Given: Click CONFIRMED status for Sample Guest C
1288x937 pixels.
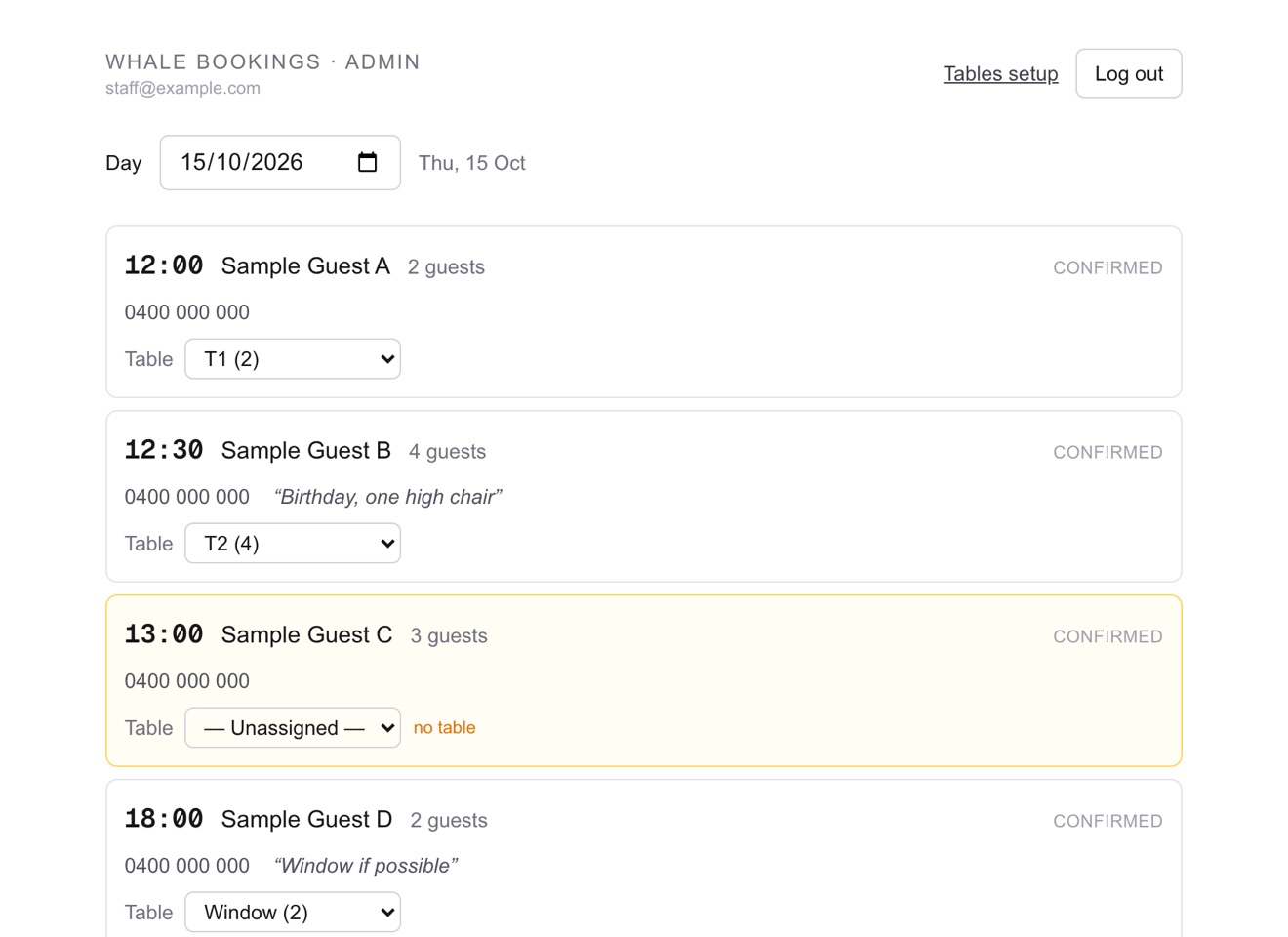Looking at the screenshot, I should (x=1107, y=636).
